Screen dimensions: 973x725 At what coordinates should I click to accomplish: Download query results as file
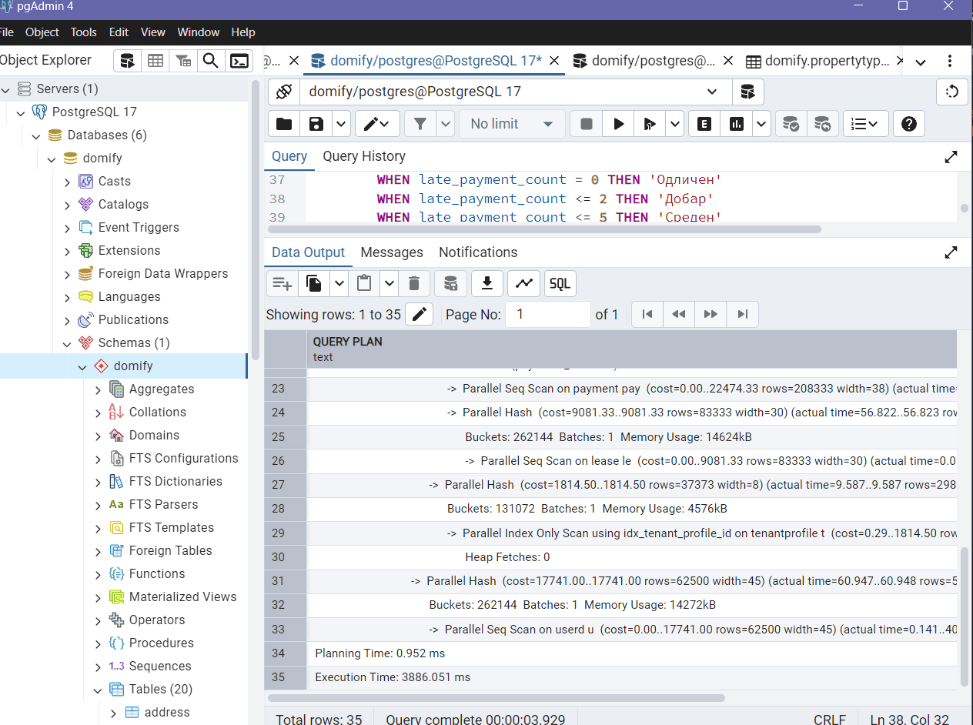[x=486, y=283]
